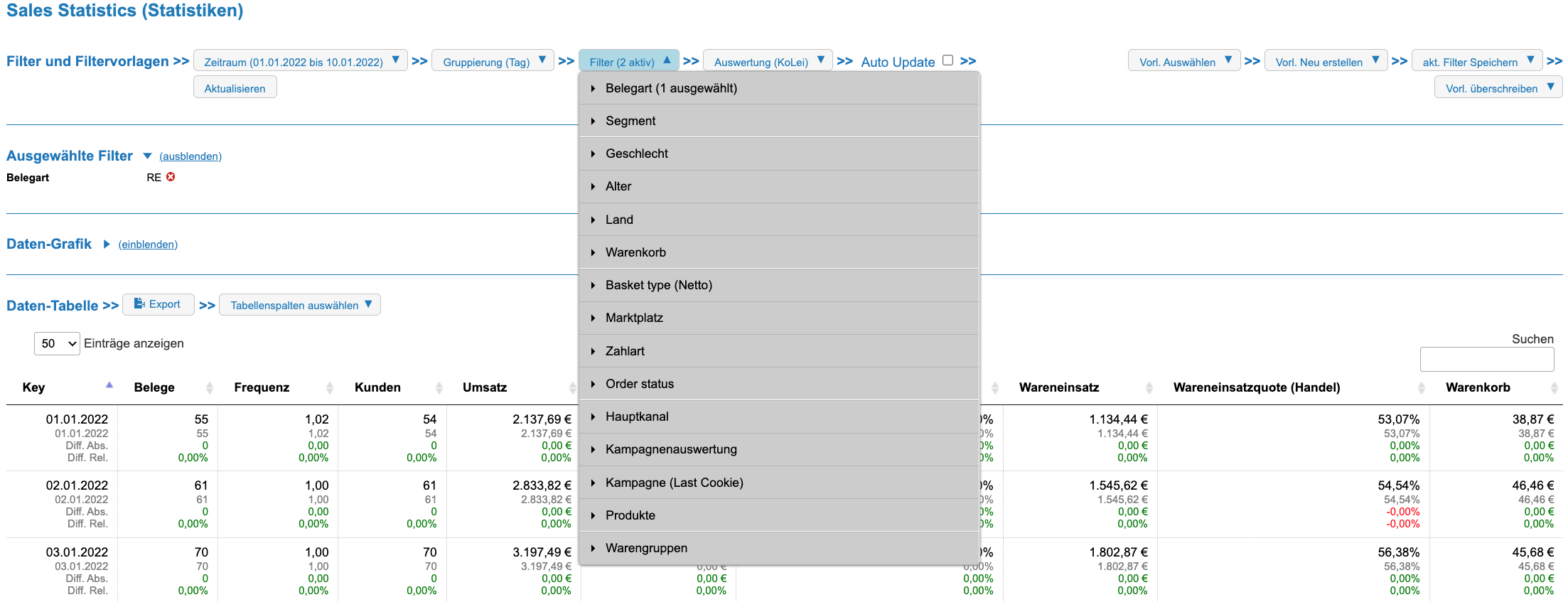Collapse Ausgewählte Filter triangle

click(147, 156)
